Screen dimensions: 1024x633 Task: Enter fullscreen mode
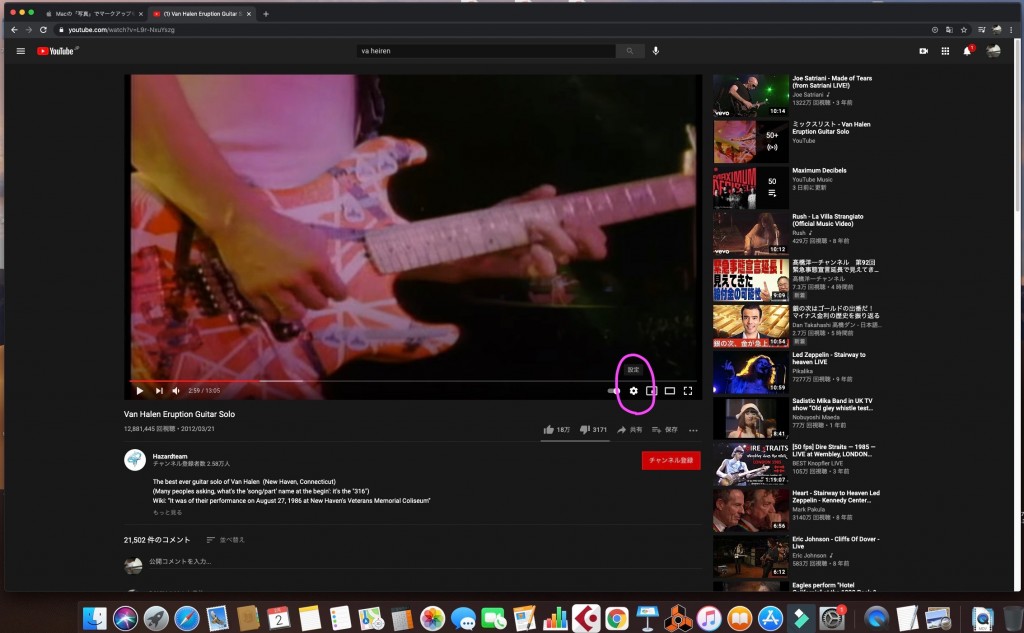[688, 391]
